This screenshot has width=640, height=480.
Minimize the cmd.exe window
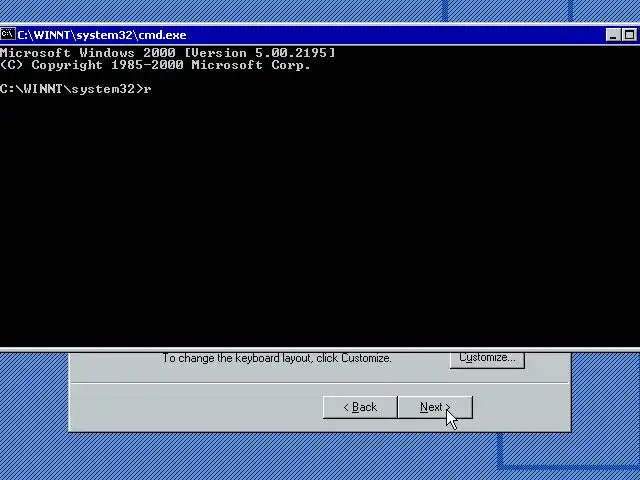(x=613, y=35)
